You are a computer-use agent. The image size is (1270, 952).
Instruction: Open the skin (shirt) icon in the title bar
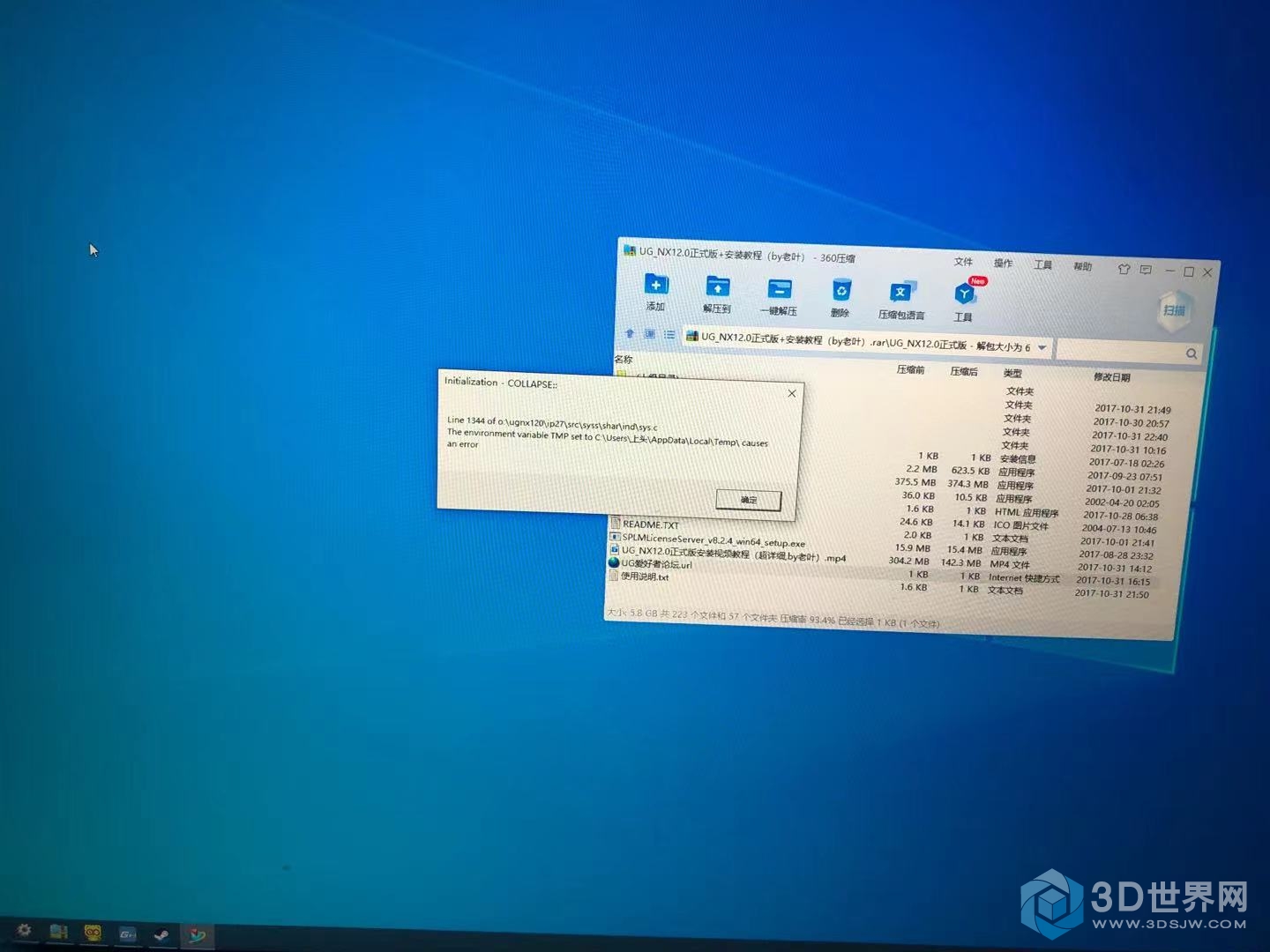pos(1124,269)
